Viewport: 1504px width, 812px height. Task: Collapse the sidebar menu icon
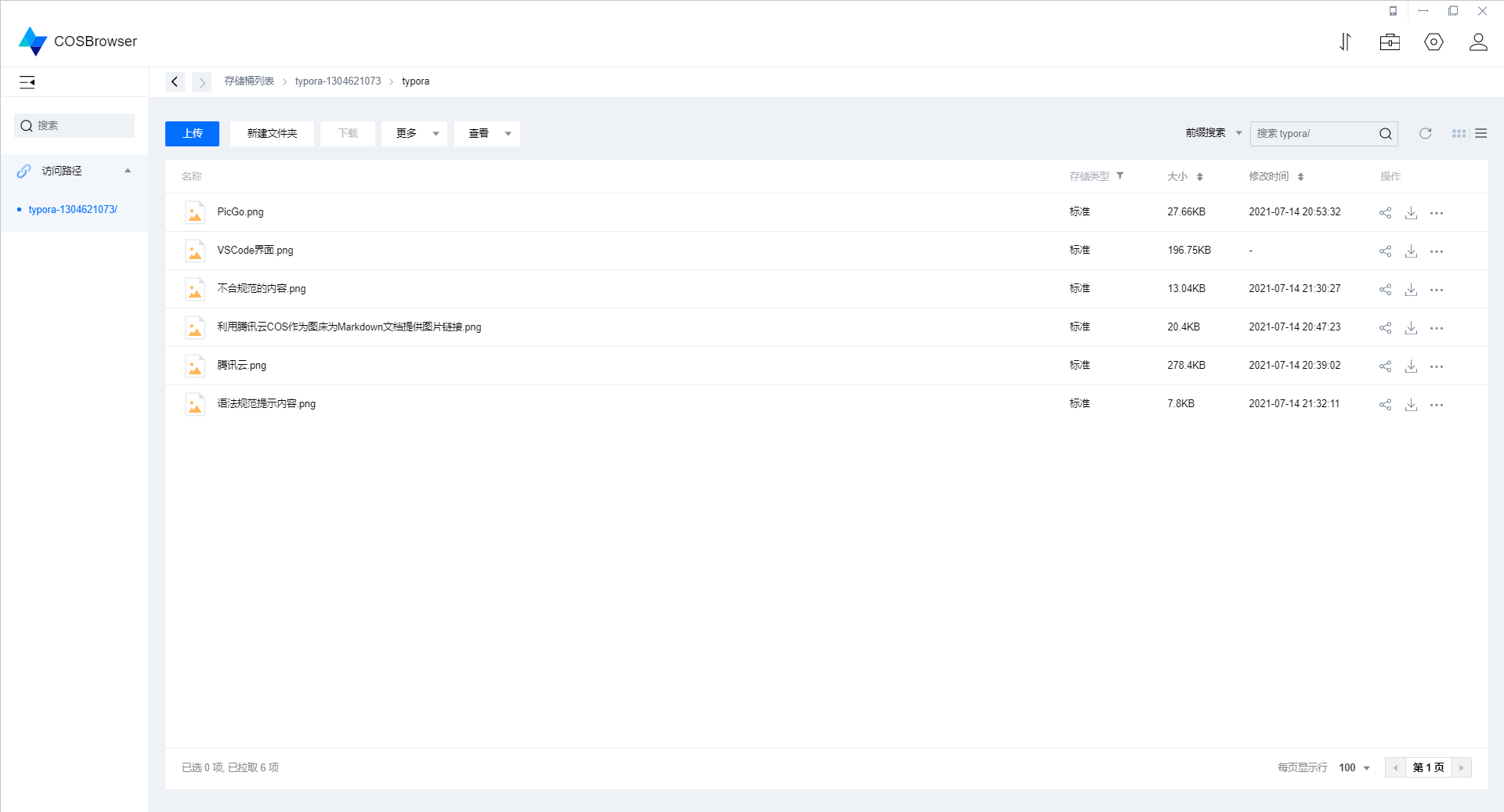[x=27, y=82]
